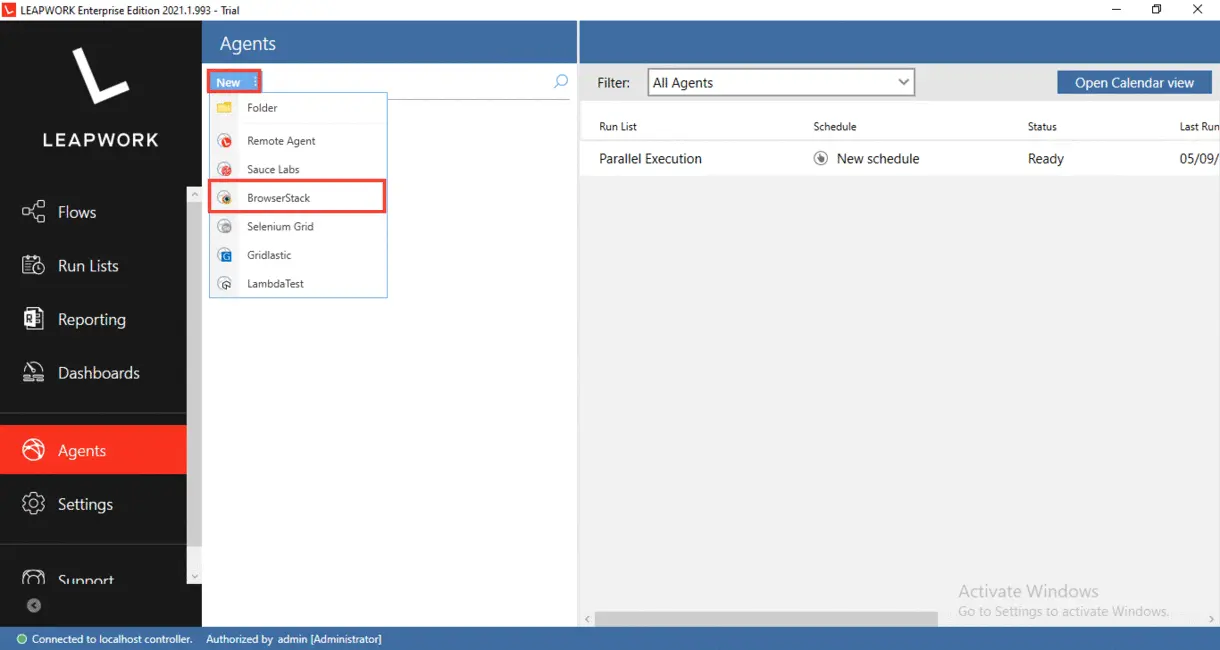Click the Dashboards sidebar icon

pyautogui.click(x=34, y=373)
